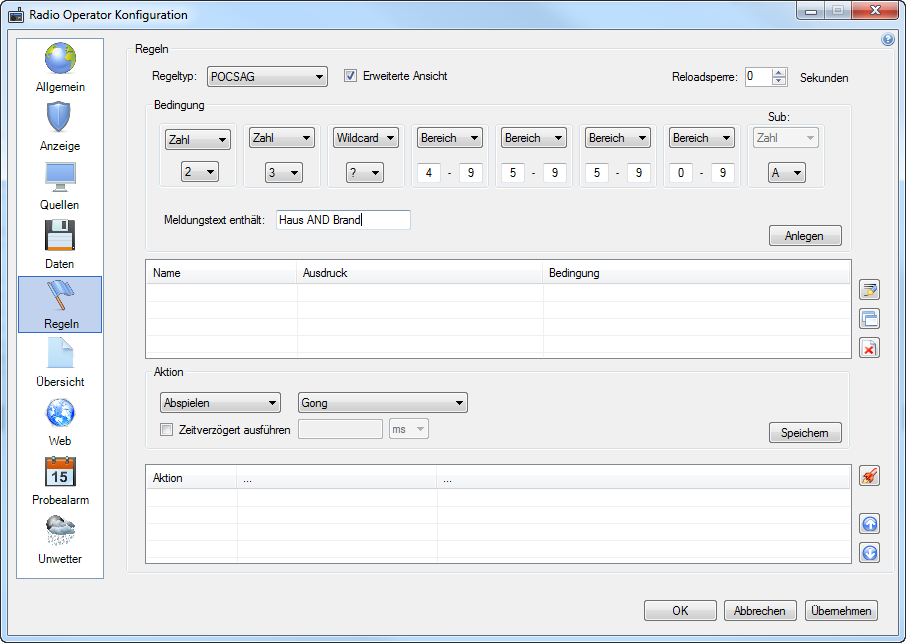Click the Reloadsperre seconds number field
The width and height of the screenshot is (906, 643).
click(759, 77)
